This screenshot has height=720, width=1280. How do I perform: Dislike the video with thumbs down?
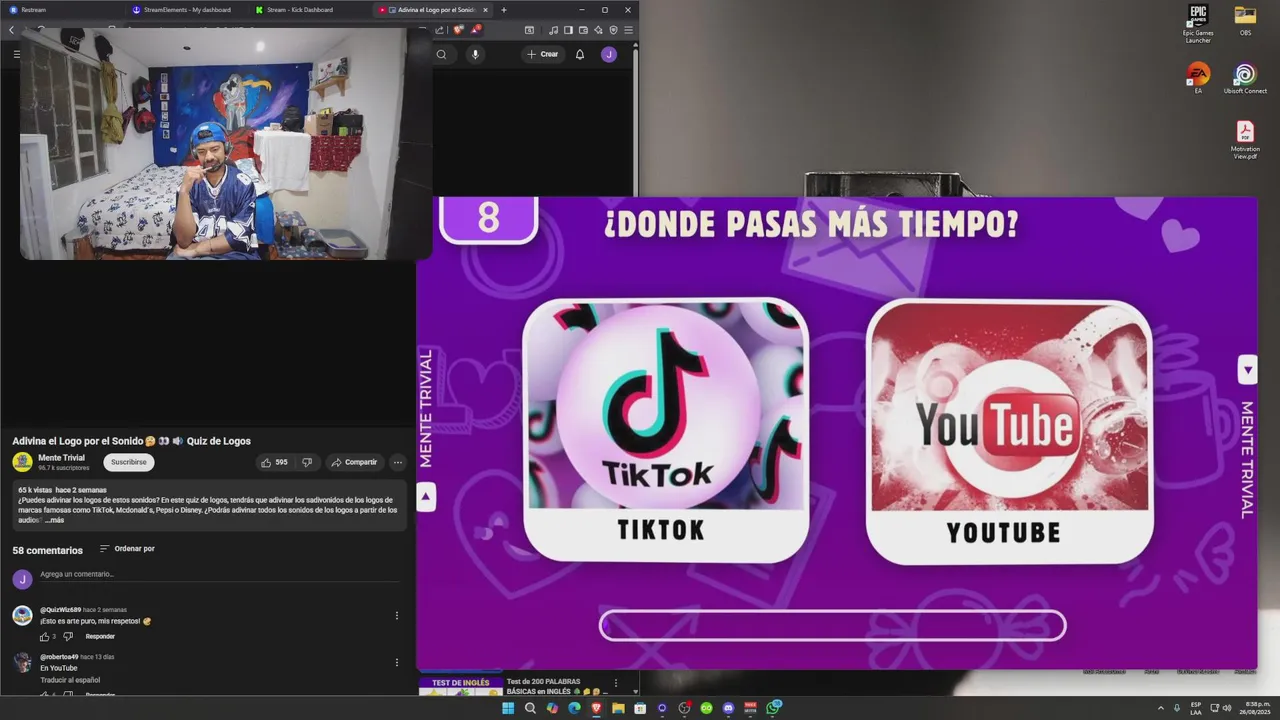pos(307,462)
